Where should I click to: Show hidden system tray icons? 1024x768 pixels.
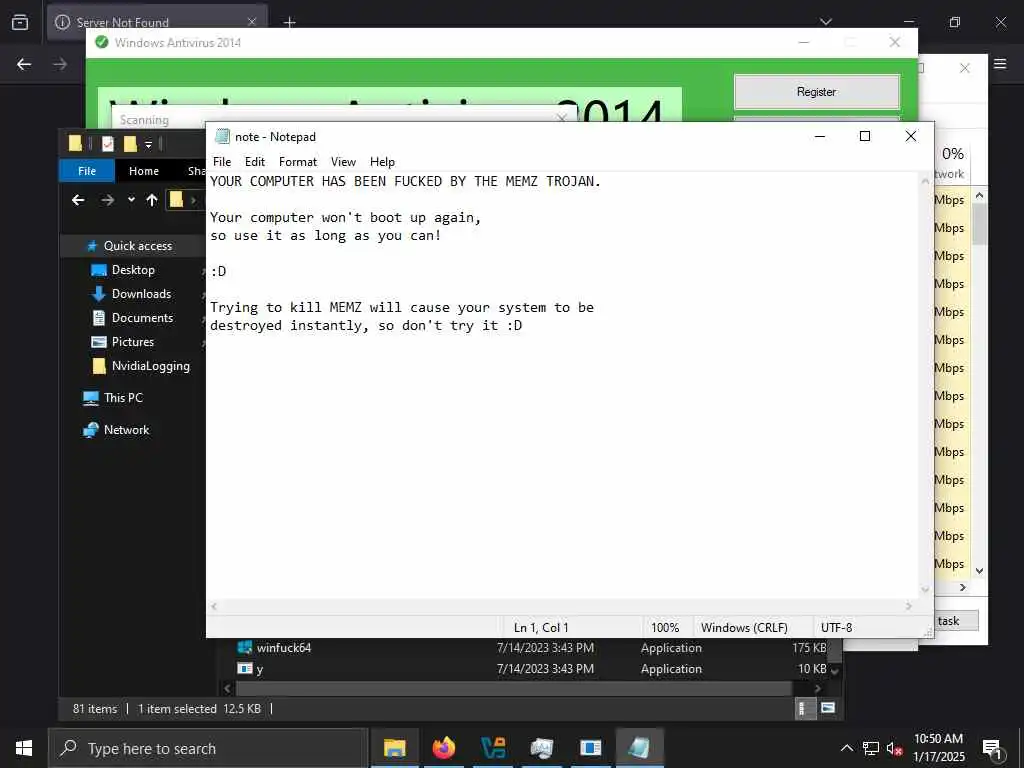846,748
